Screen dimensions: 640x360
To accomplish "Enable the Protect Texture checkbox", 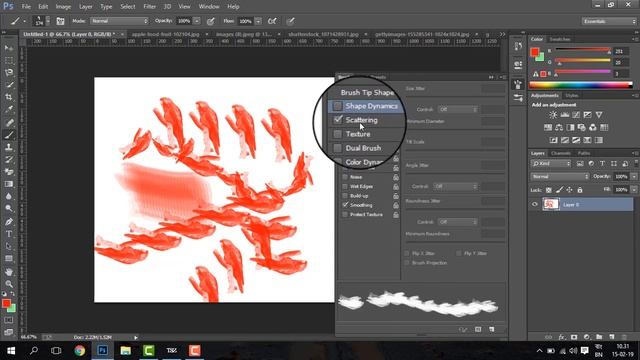I will click(345, 214).
